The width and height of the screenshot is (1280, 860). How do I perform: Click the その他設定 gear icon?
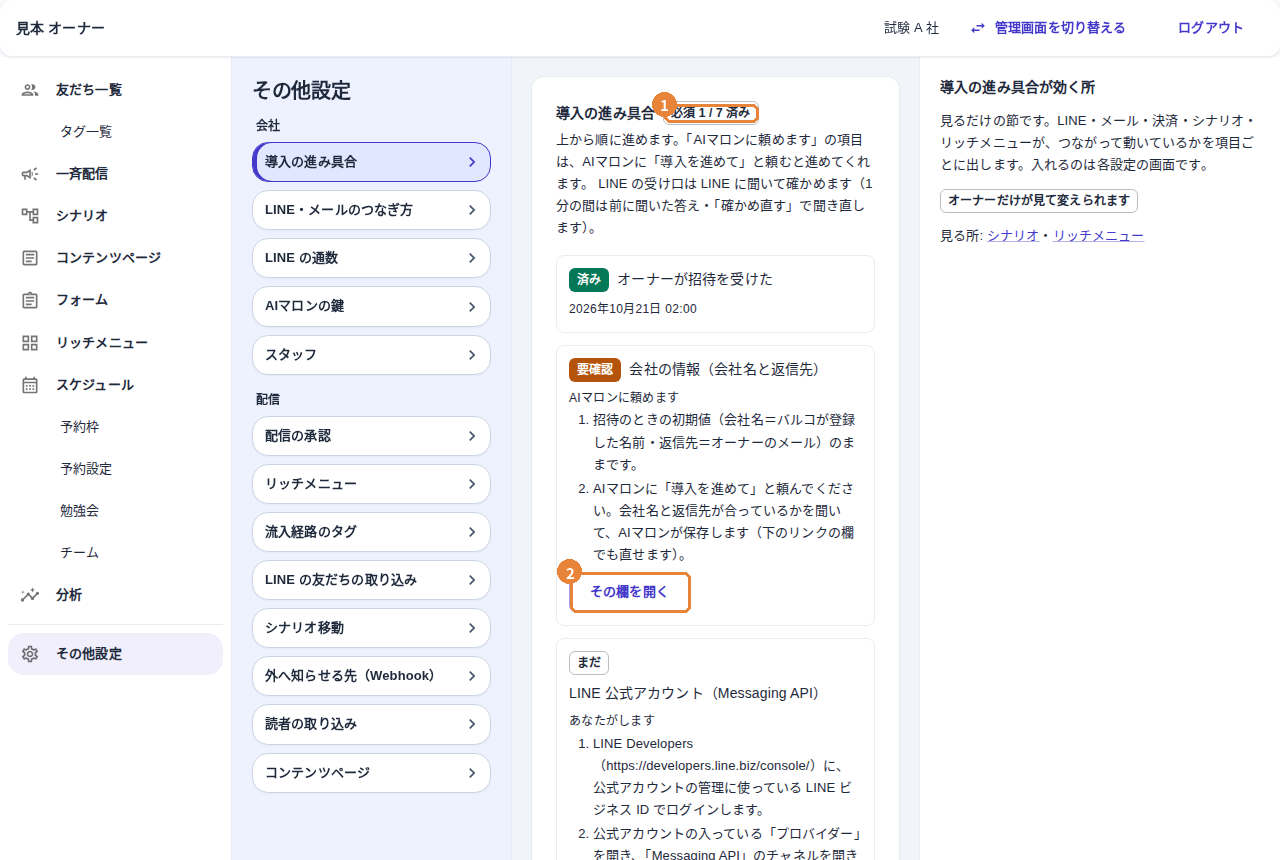(30, 654)
